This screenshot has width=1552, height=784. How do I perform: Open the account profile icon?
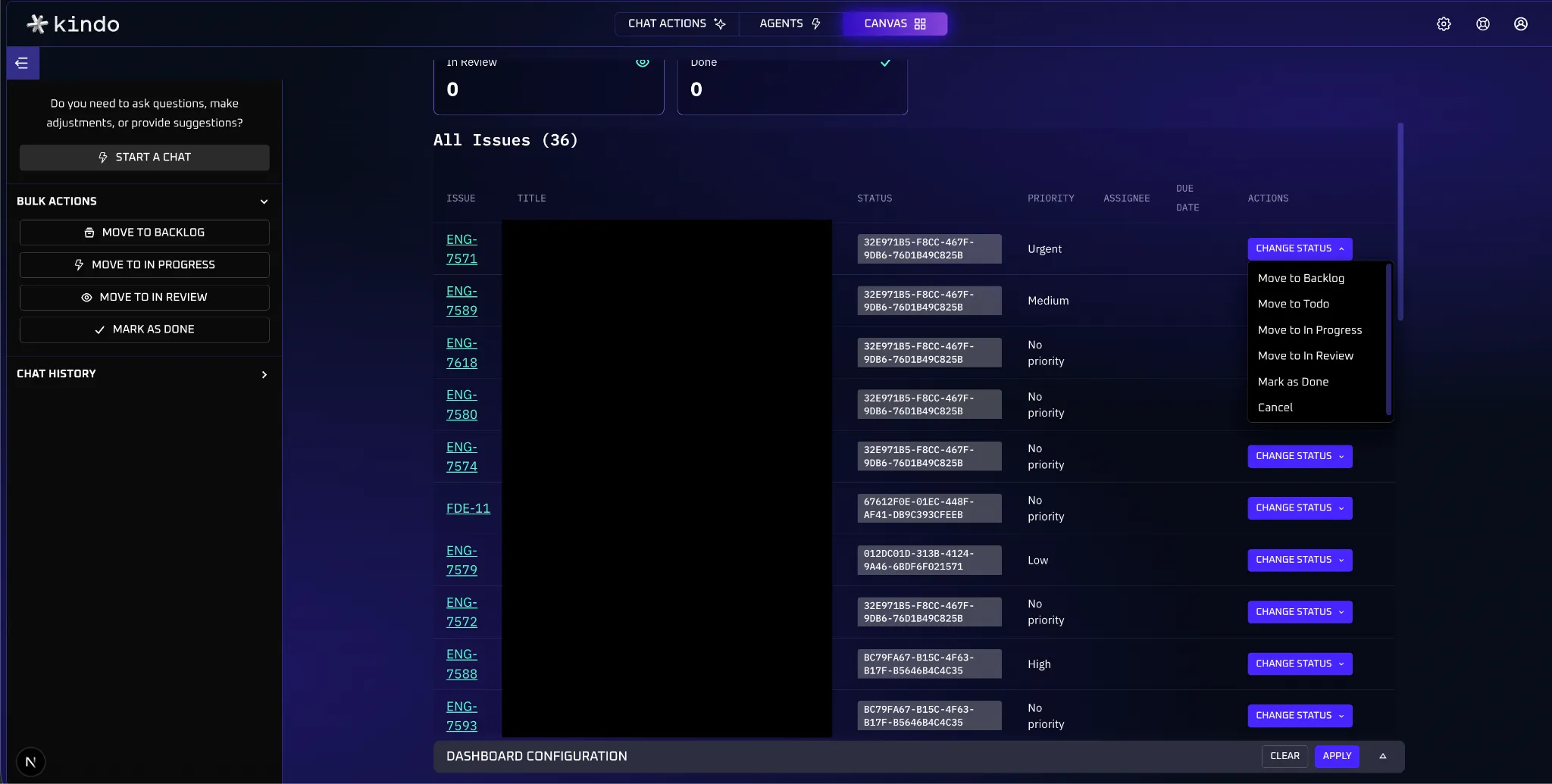click(x=1520, y=23)
